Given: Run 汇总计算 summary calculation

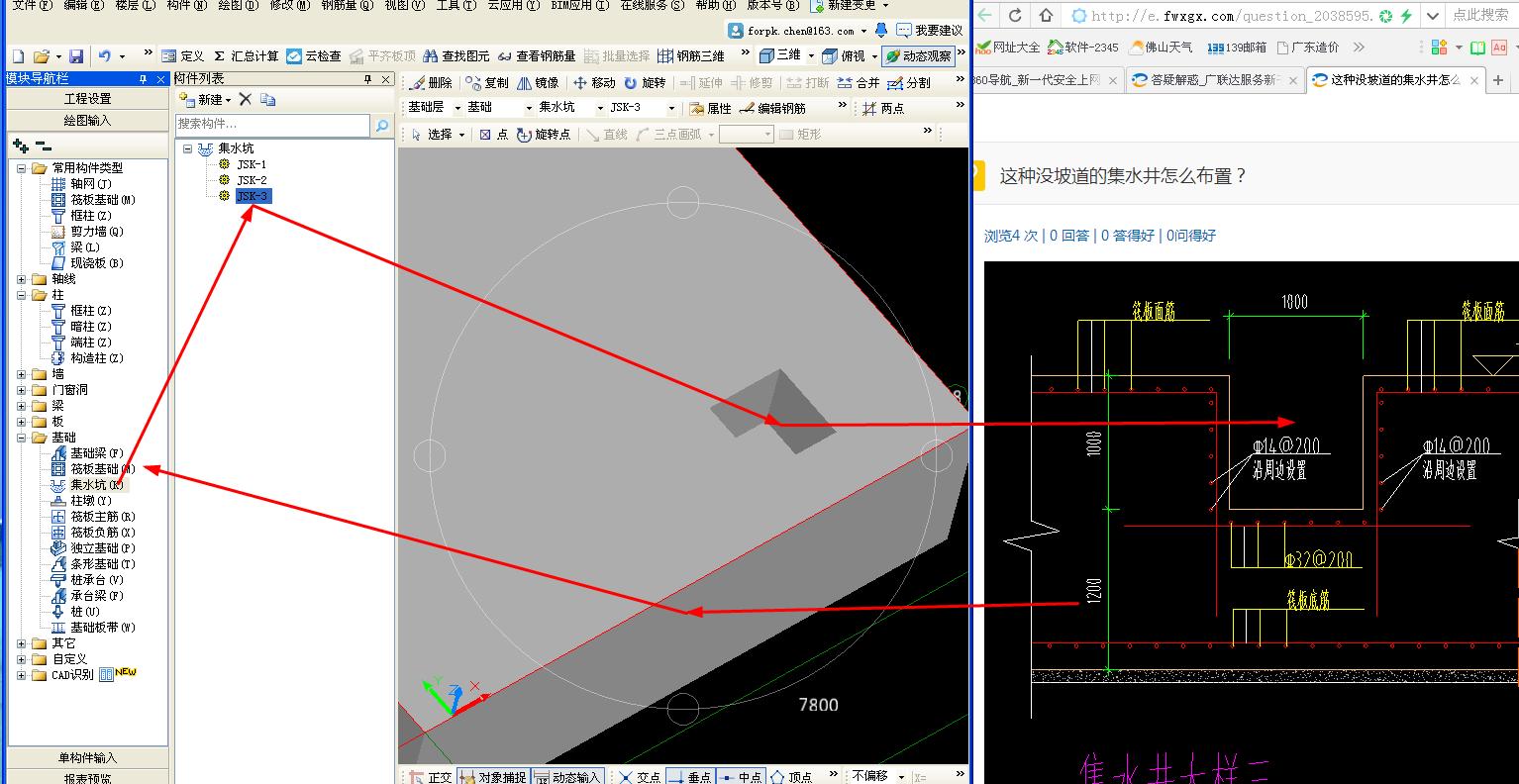Looking at the screenshot, I should (247, 56).
